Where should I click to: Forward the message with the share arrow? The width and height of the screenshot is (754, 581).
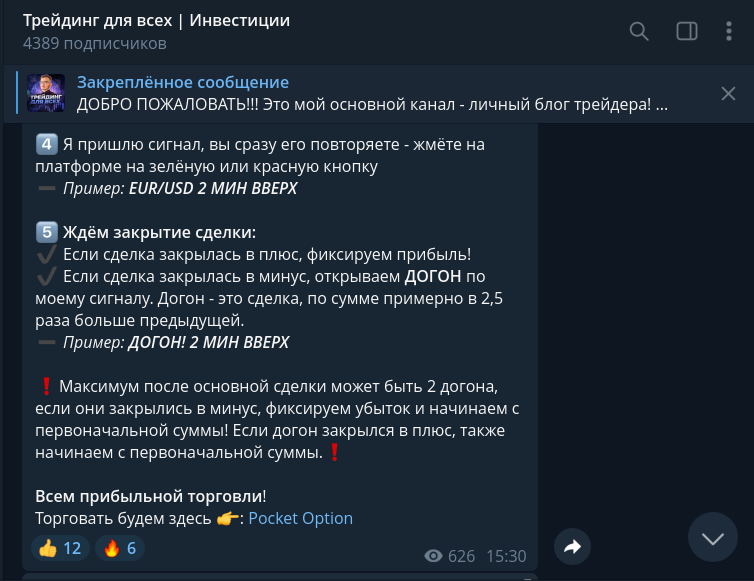[572, 546]
